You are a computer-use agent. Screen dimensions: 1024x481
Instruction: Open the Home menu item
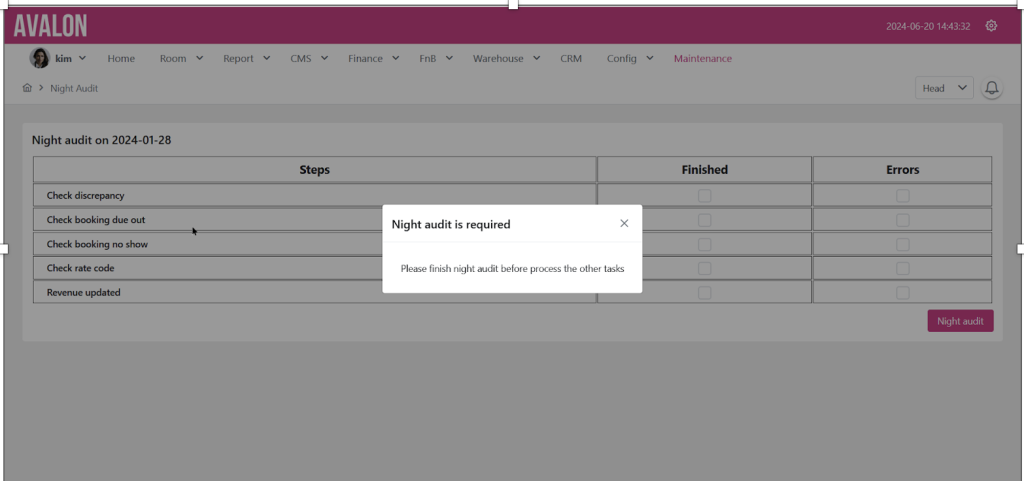pyautogui.click(x=121, y=59)
